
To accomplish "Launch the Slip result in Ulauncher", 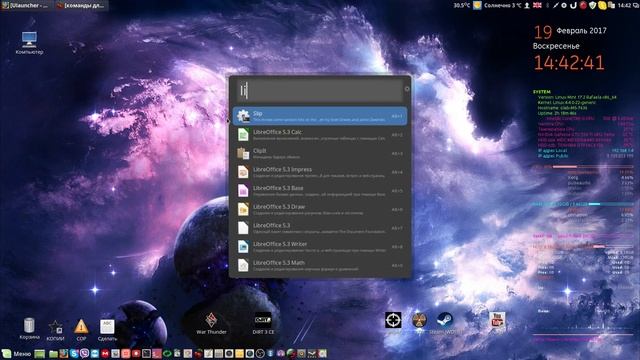I will click(320, 116).
